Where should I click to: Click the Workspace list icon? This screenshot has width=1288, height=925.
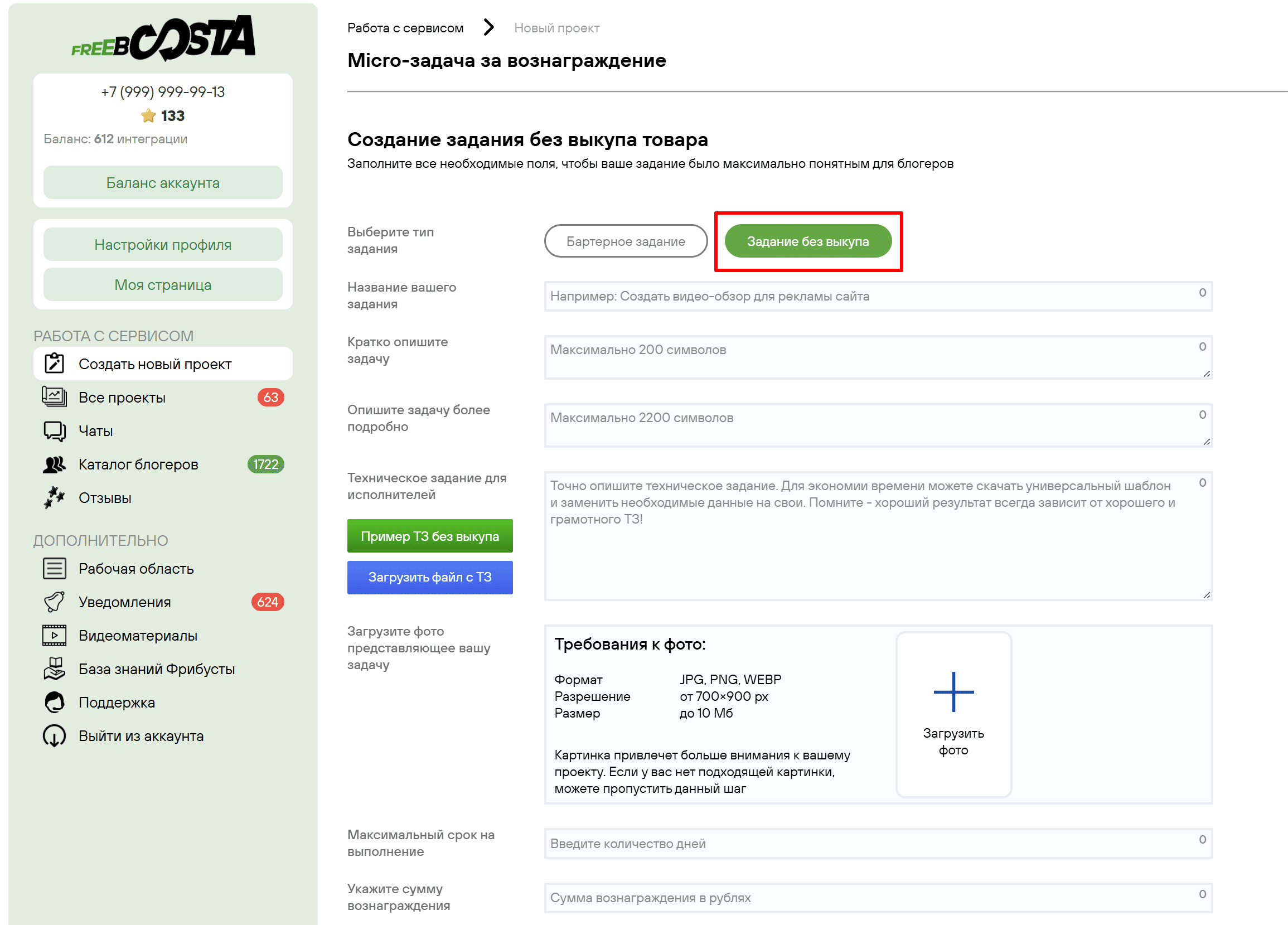[55, 568]
